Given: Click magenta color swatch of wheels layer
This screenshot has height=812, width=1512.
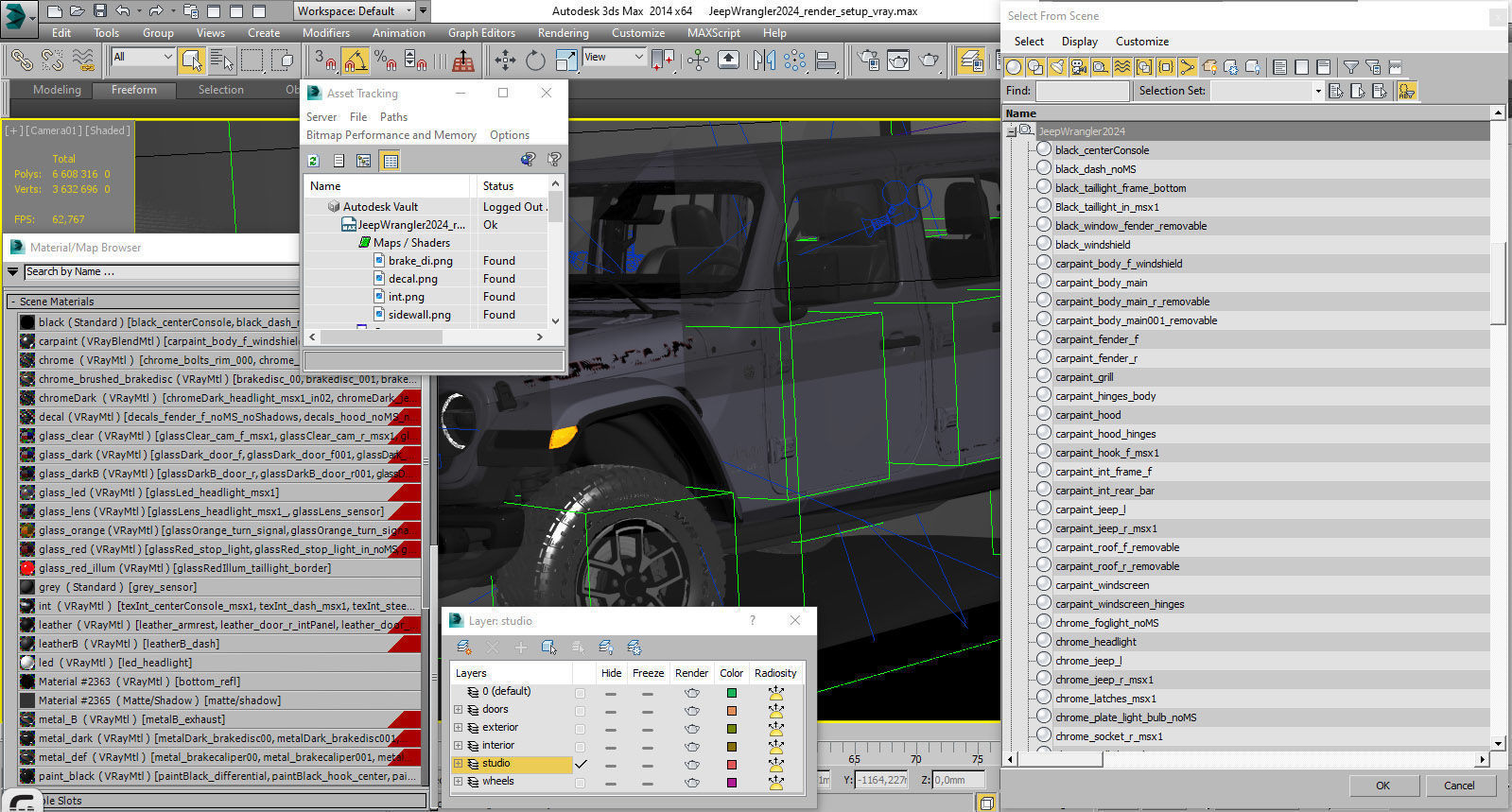Looking at the screenshot, I should coord(731,783).
